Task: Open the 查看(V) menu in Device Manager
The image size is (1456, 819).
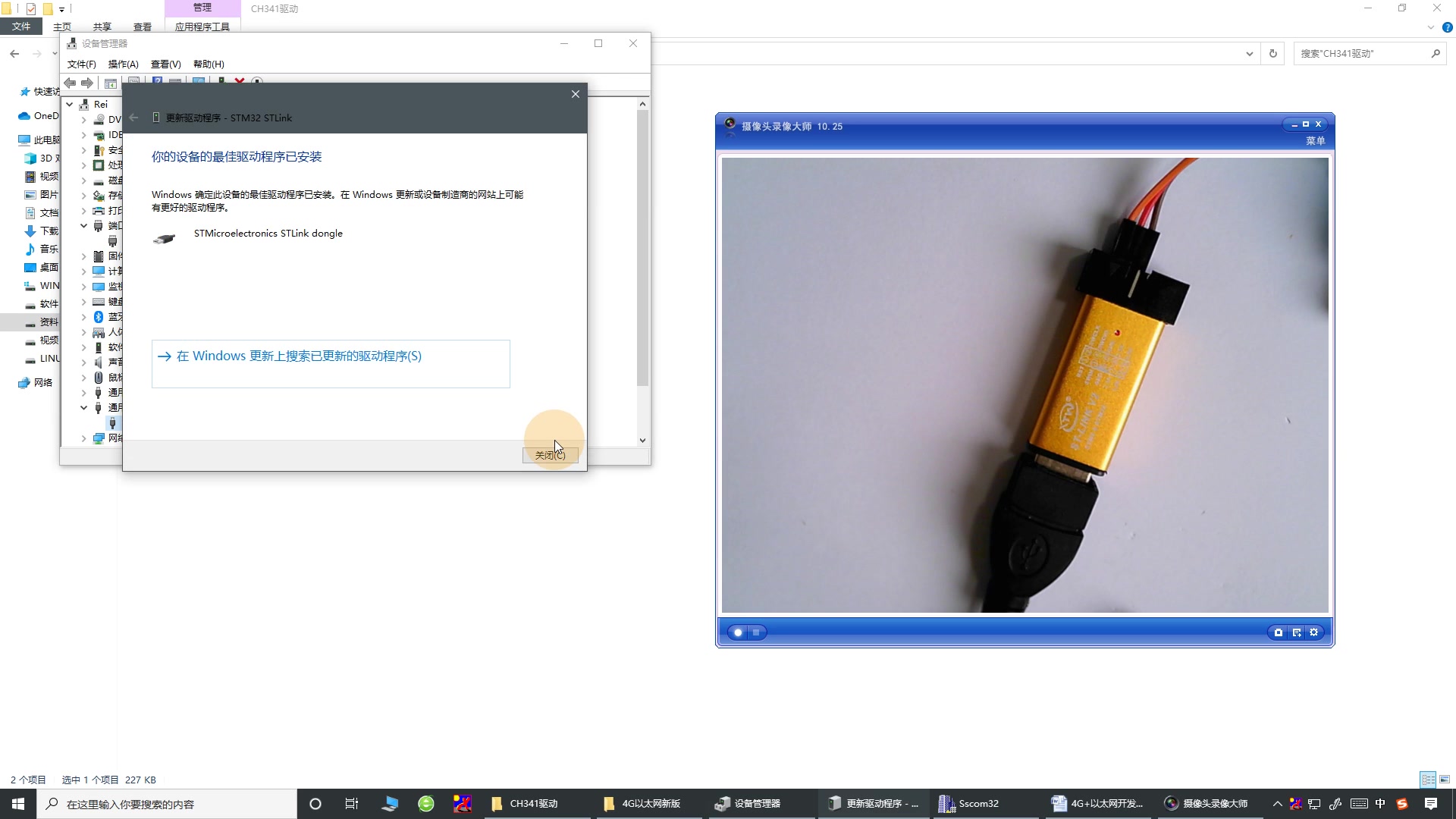Action: tap(165, 64)
